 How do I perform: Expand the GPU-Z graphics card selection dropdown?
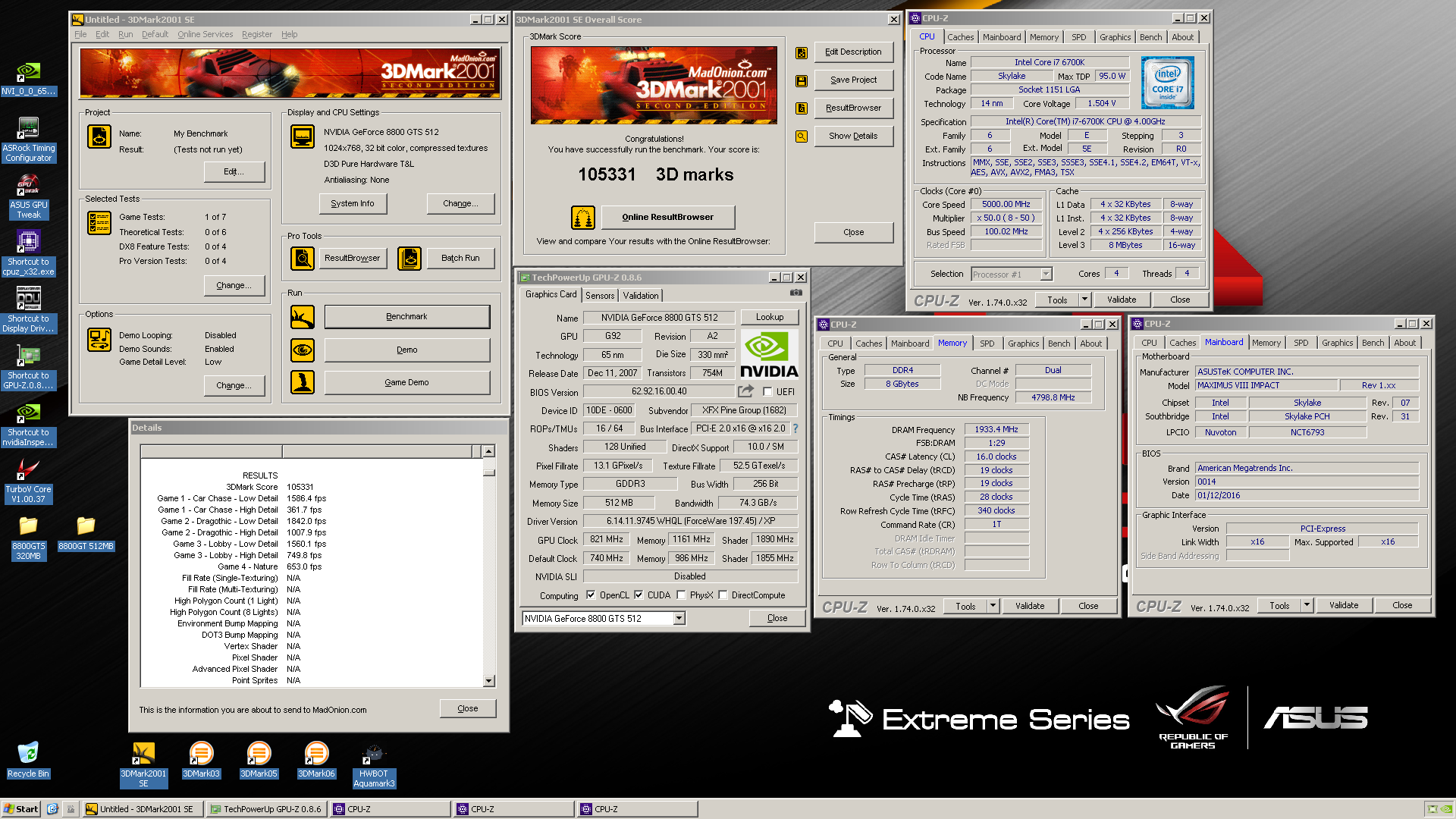point(679,619)
